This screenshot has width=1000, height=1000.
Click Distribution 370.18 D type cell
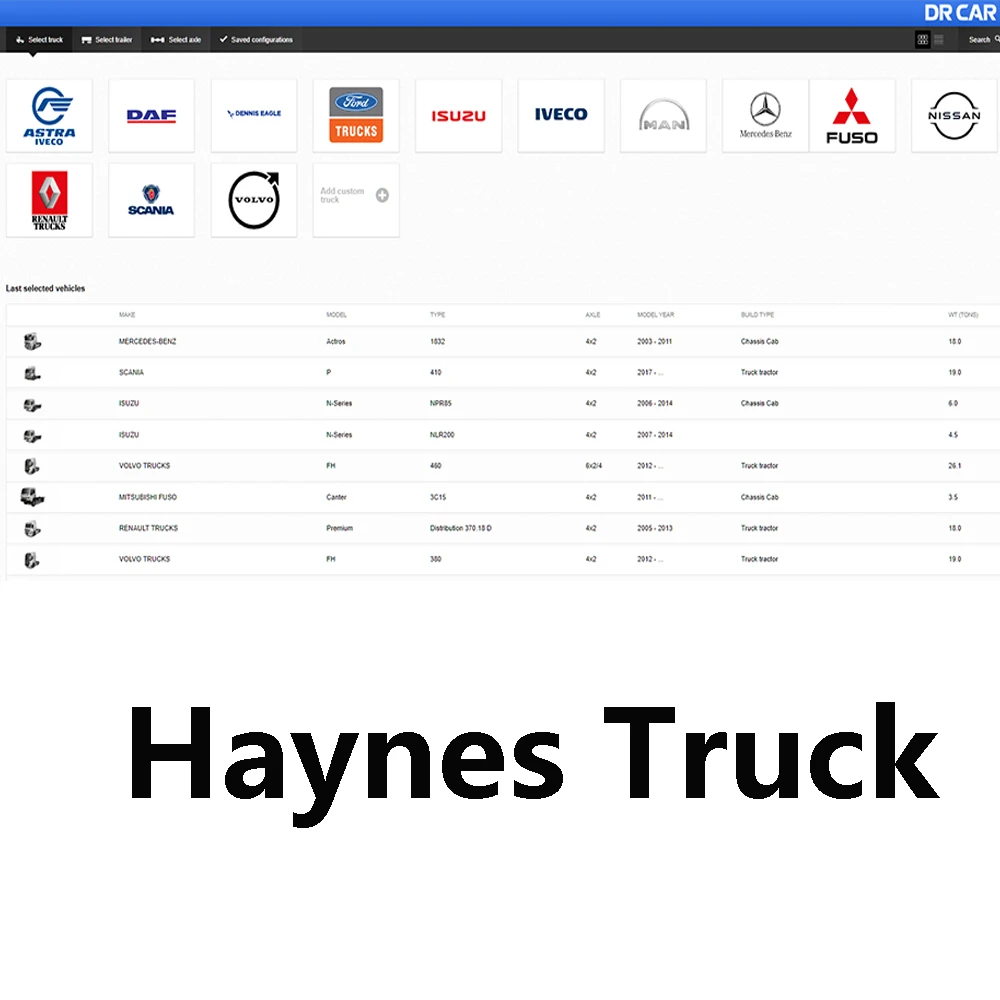click(460, 528)
